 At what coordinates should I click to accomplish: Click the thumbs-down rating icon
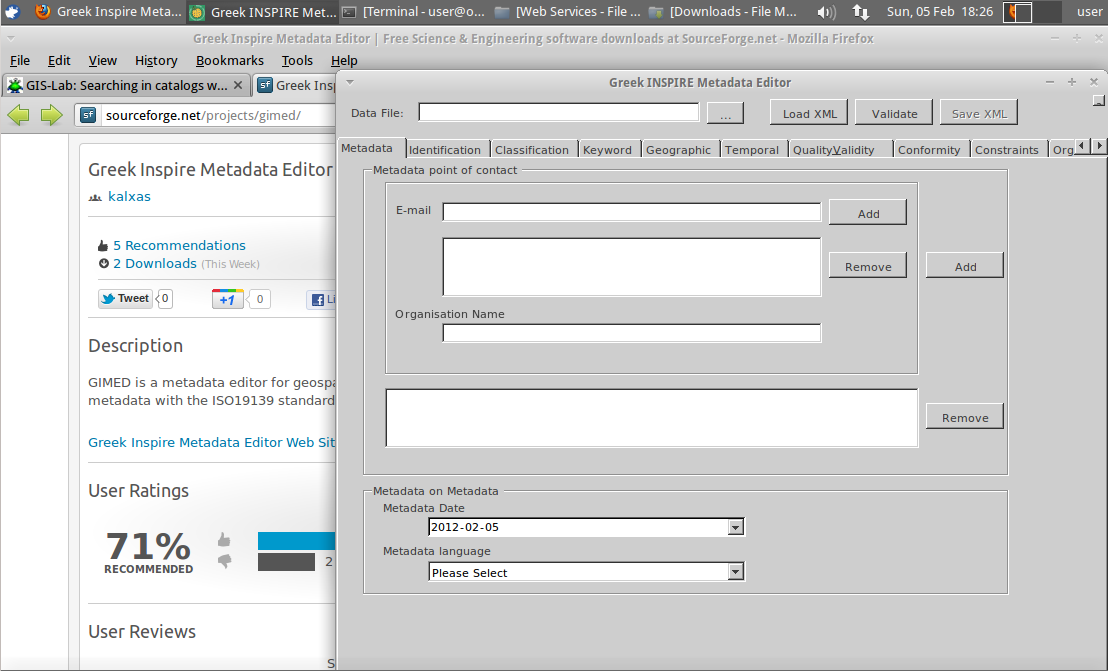[x=225, y=562]
